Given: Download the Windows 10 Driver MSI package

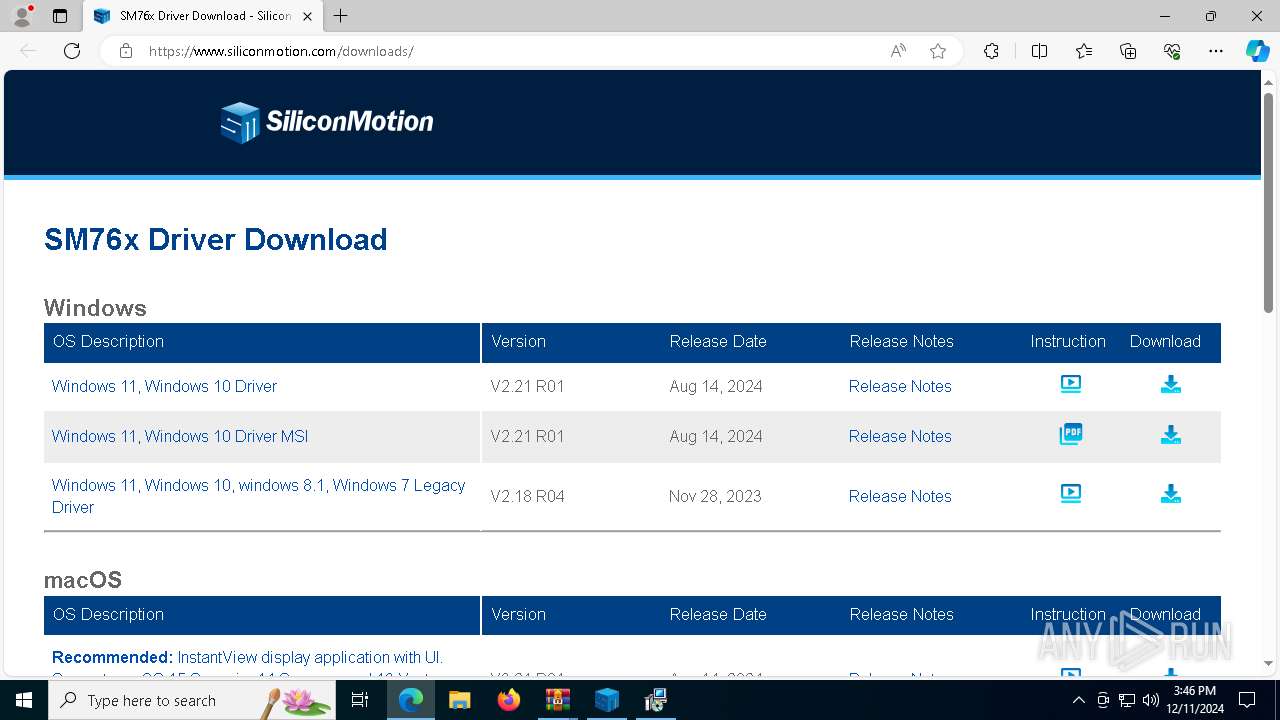Looking at the screenshot, I should pos(1170,435).
